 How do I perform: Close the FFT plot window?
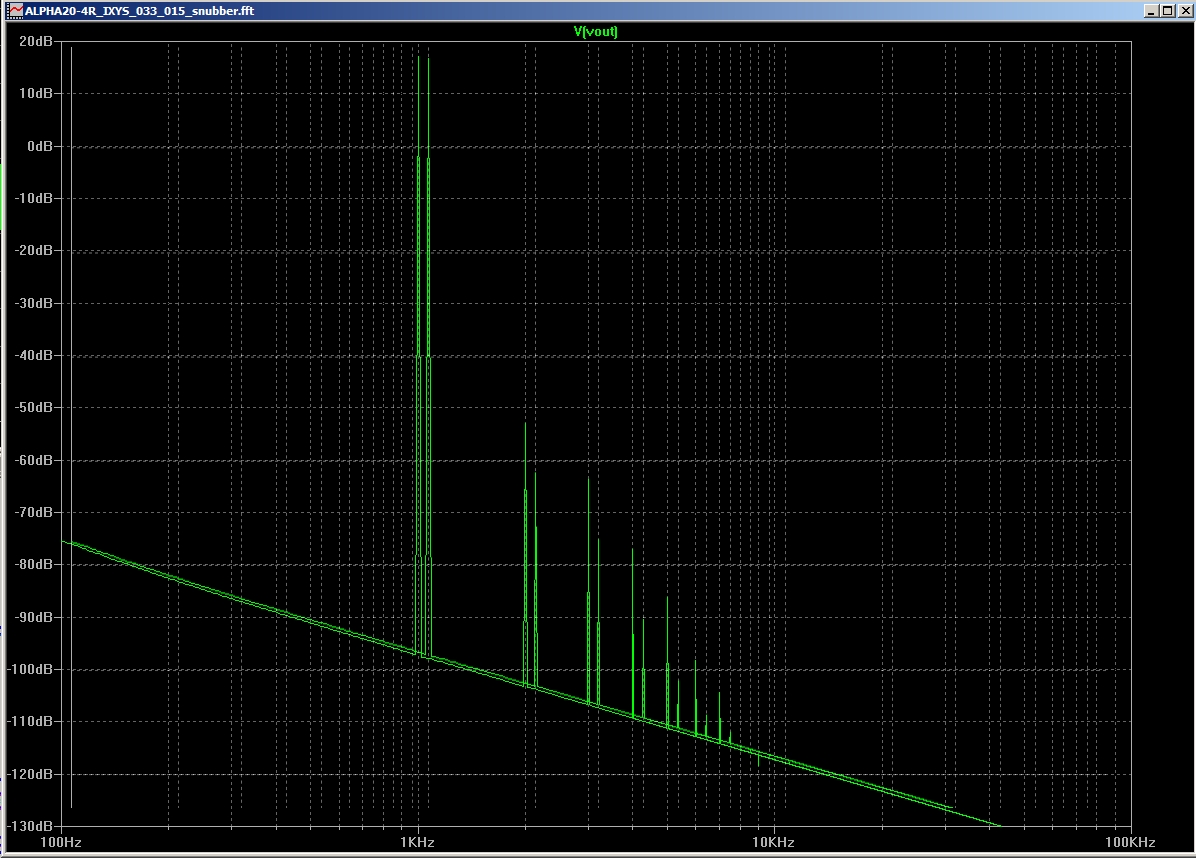click(x=1184, y=11)
